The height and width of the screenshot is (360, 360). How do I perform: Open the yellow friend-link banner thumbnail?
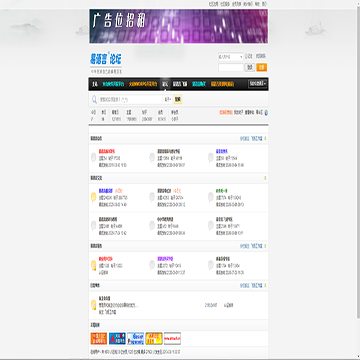click(154, 338)
